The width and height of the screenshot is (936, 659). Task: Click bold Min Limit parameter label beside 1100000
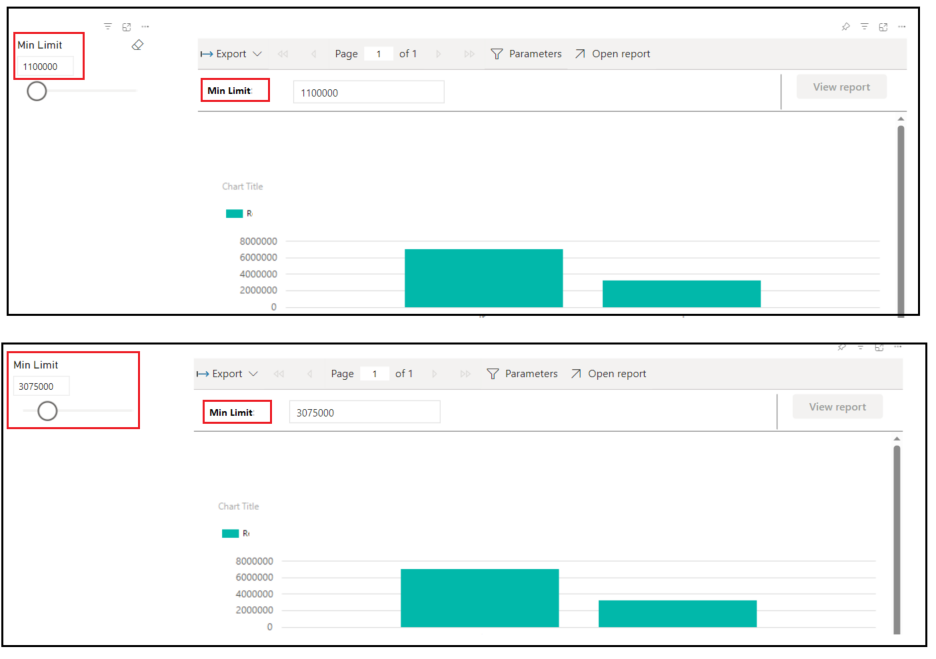[229, 91]
